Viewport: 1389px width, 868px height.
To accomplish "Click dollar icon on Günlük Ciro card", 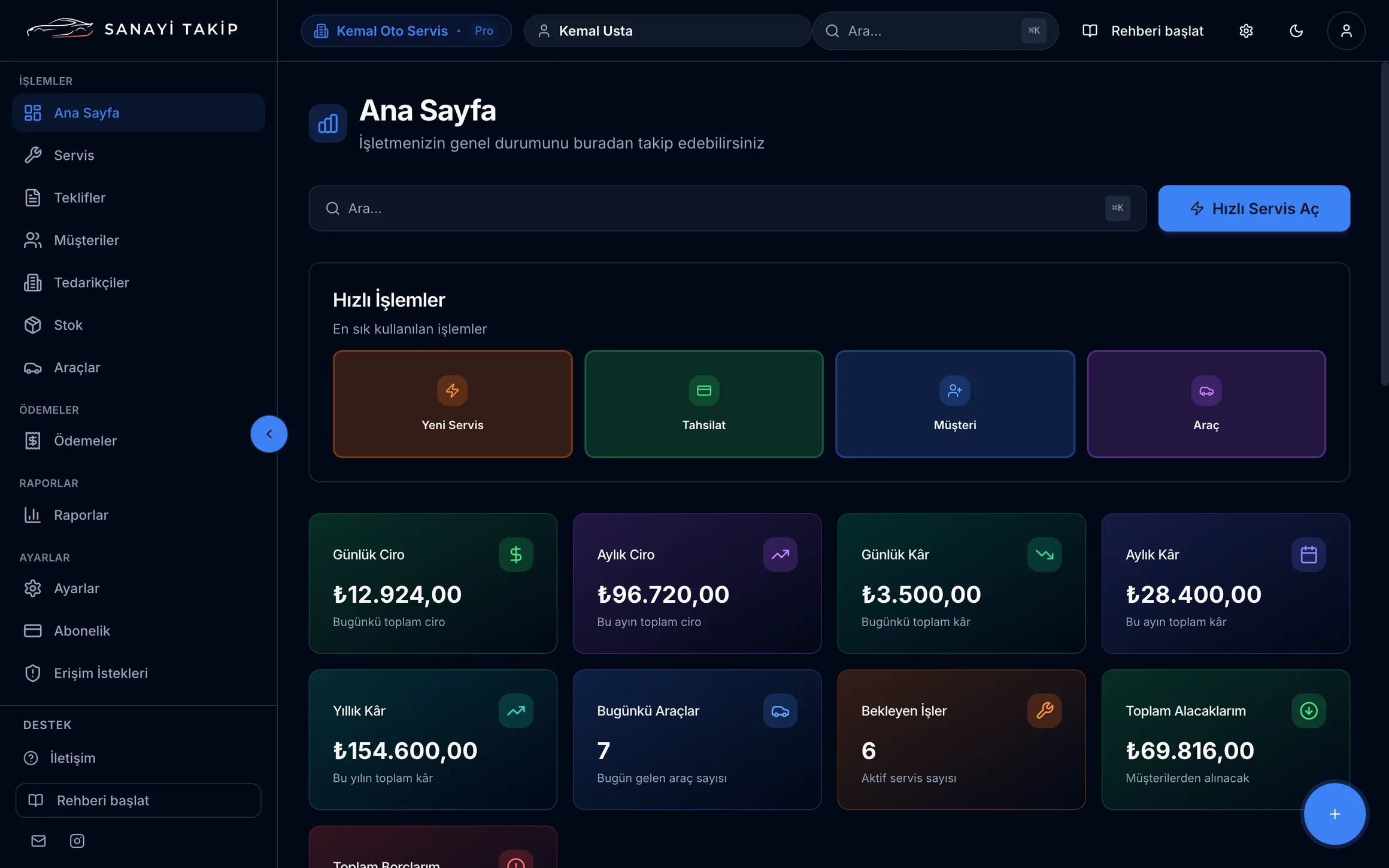I will click(x=515, y=554).
